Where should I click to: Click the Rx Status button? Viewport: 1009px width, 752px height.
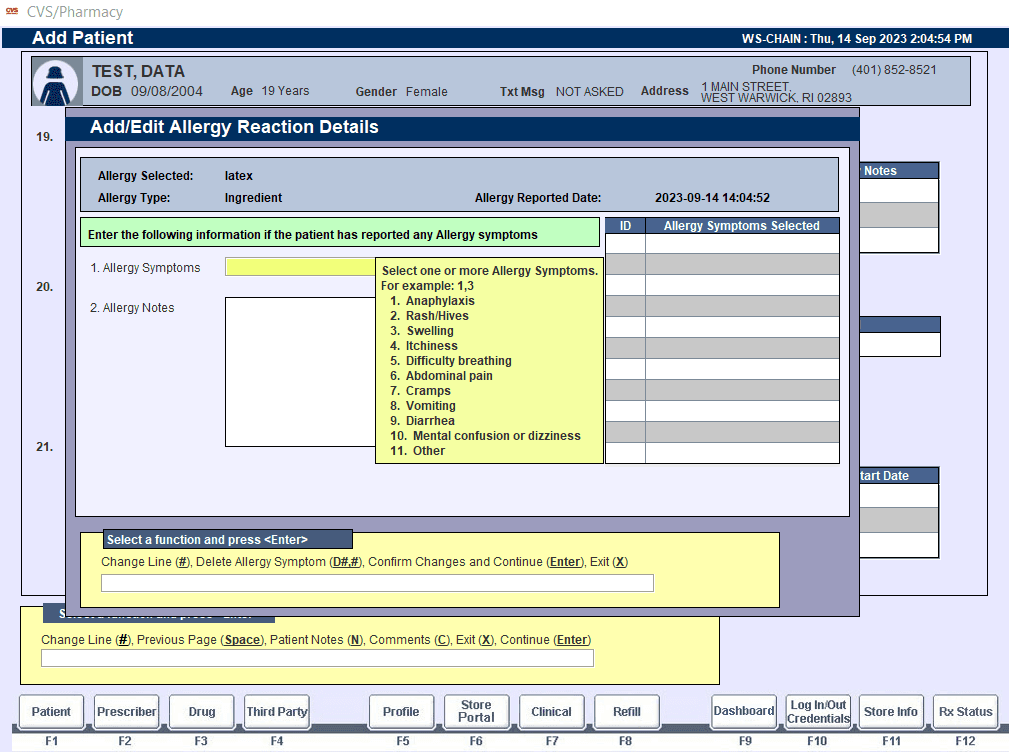click(x=965, y=711)
